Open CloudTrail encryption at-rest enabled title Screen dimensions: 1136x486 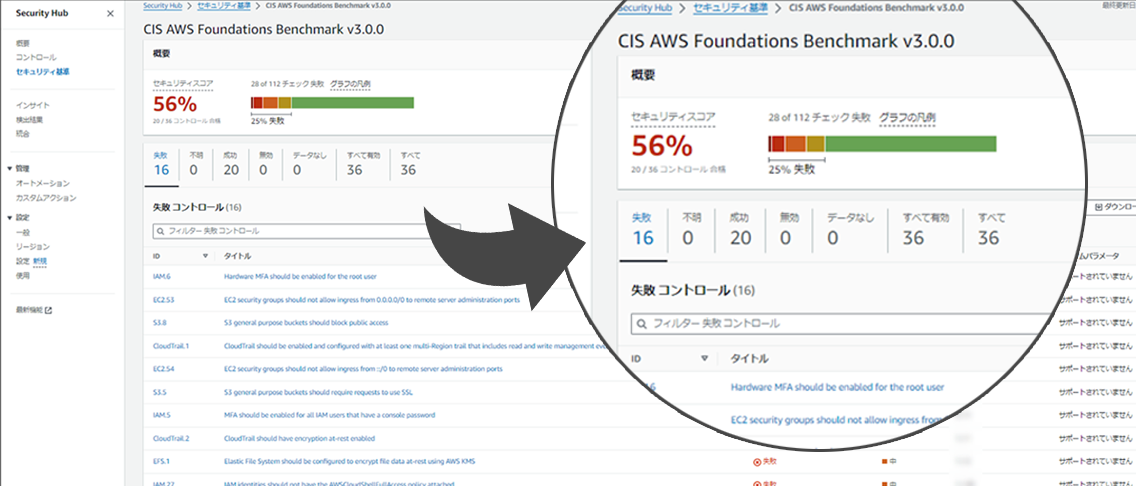point(299,439)
